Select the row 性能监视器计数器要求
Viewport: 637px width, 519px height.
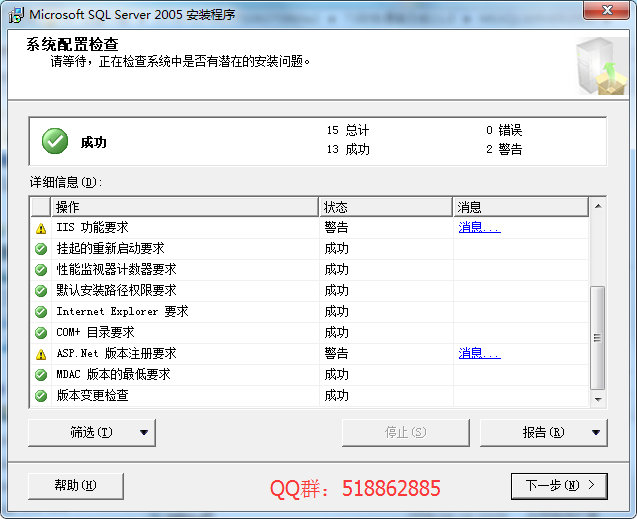[310, 270]
